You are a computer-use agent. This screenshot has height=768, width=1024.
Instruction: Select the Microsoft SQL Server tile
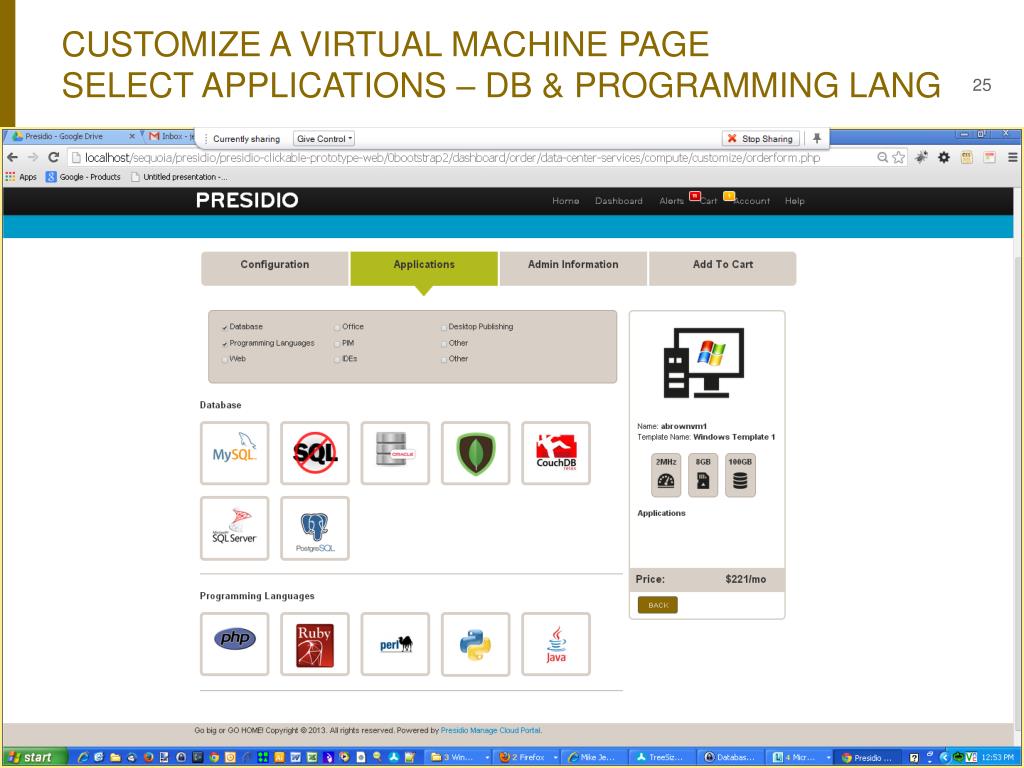(x=234, y=528)
